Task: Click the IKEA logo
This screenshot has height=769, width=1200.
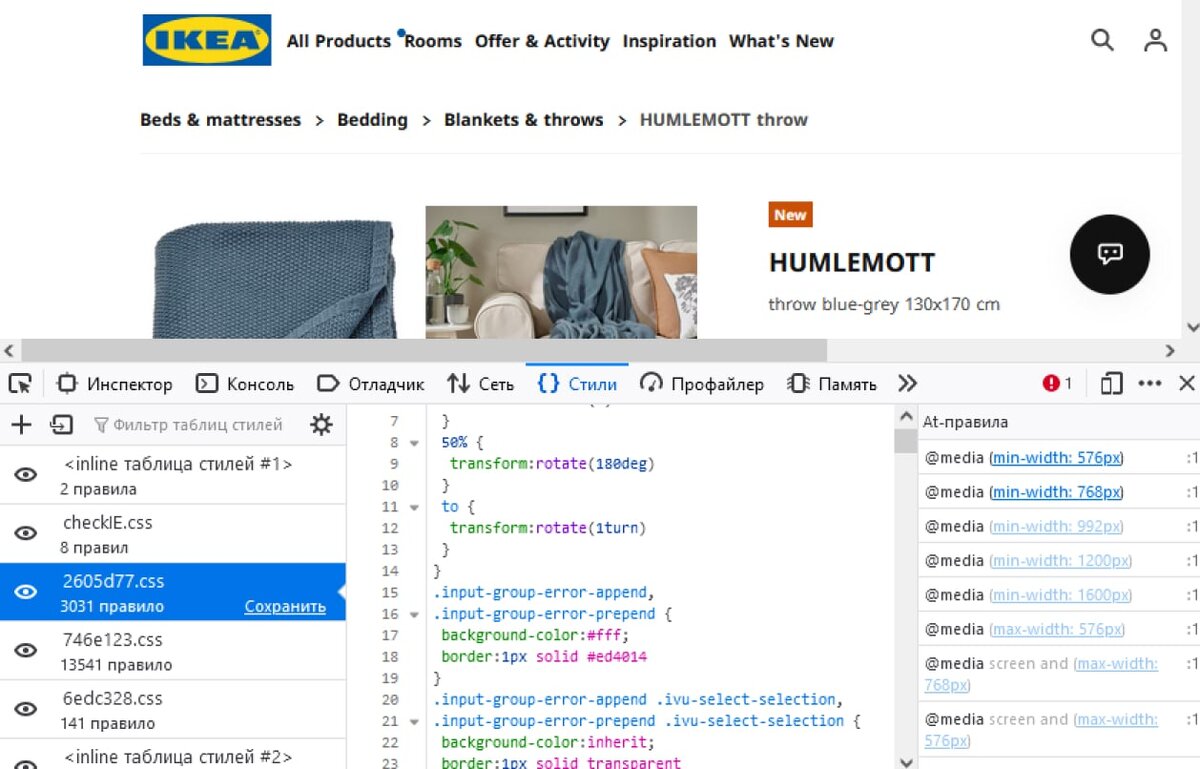Action: click(207, 40)
